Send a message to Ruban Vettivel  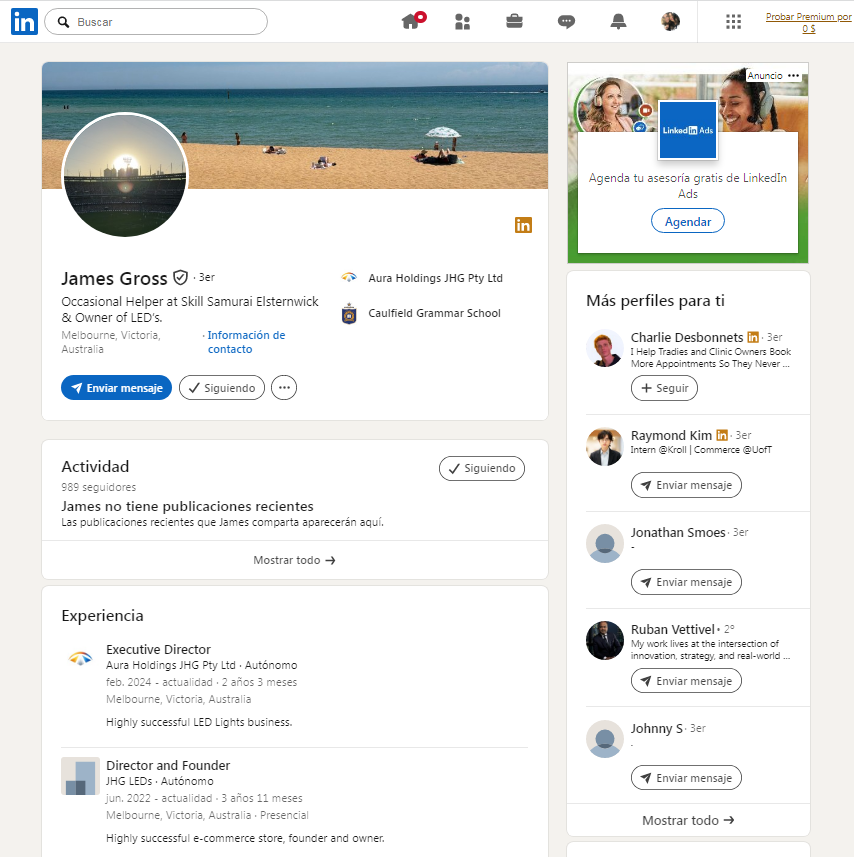(686, 681)
